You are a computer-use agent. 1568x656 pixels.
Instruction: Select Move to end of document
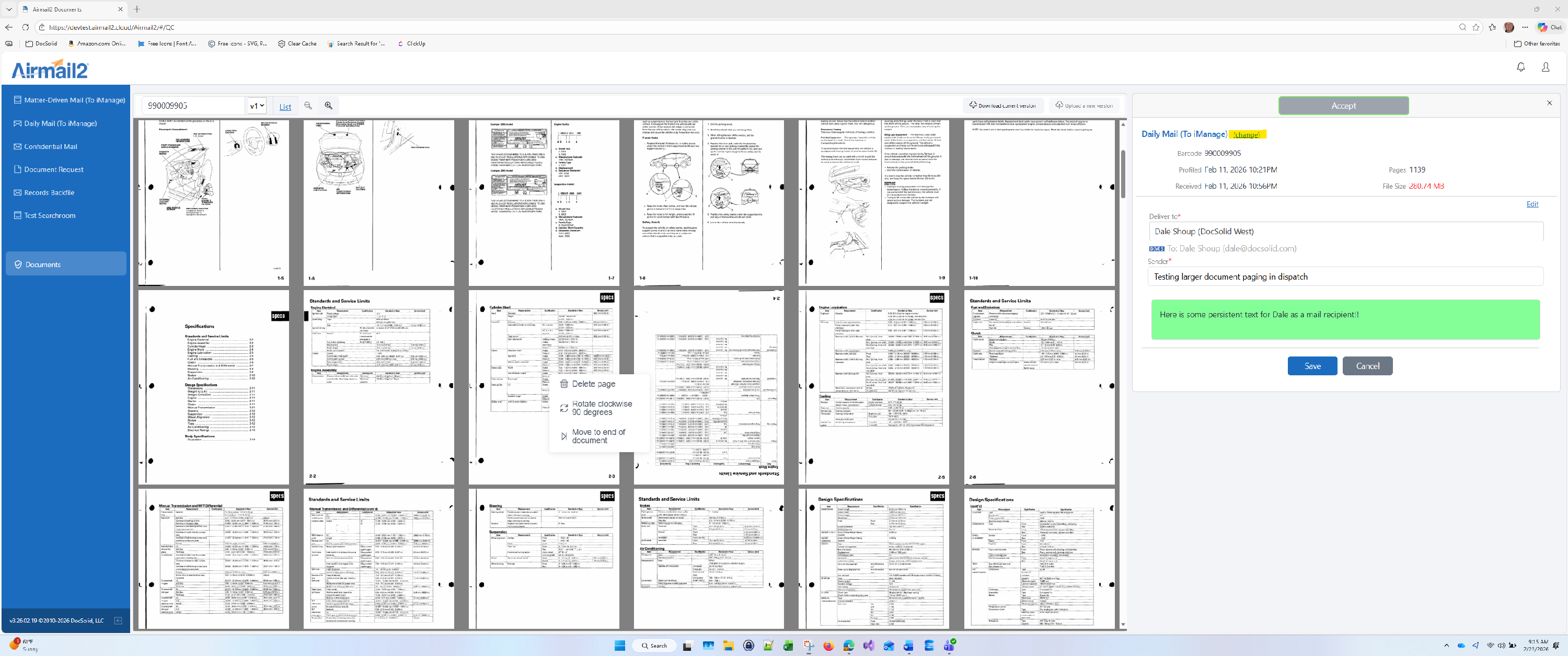point(598,436)
